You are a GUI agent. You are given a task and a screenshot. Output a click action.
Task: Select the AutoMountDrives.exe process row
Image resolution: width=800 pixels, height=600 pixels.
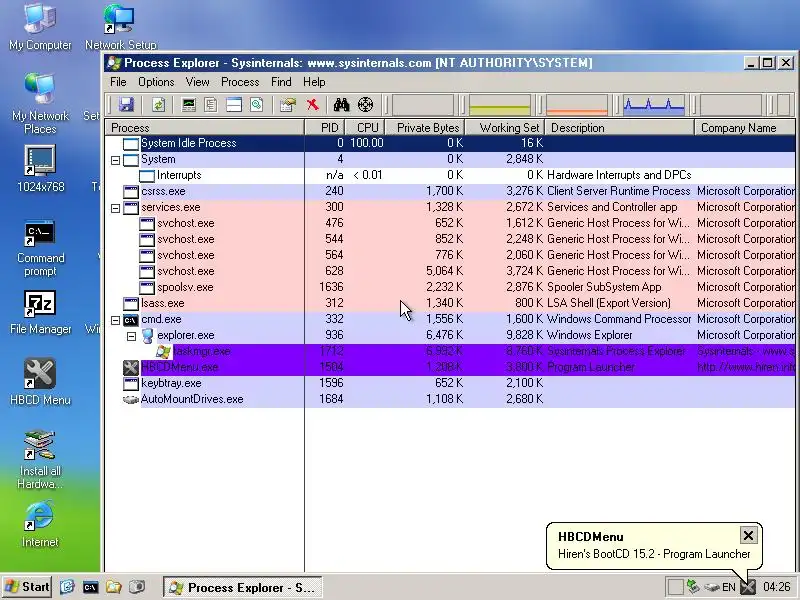pyautogui.click(x=450, y=399)
